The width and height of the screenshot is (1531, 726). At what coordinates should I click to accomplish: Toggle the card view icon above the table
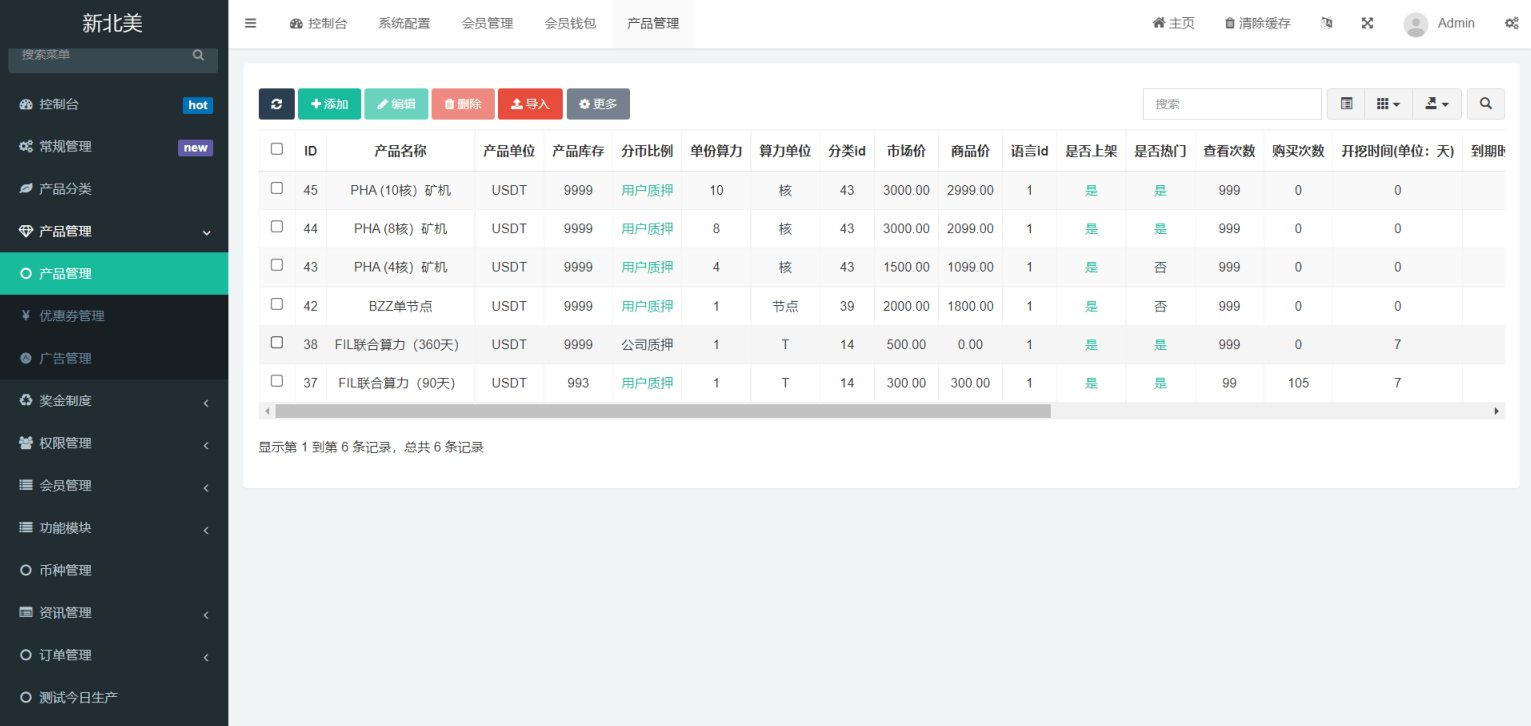[1345, 103]
